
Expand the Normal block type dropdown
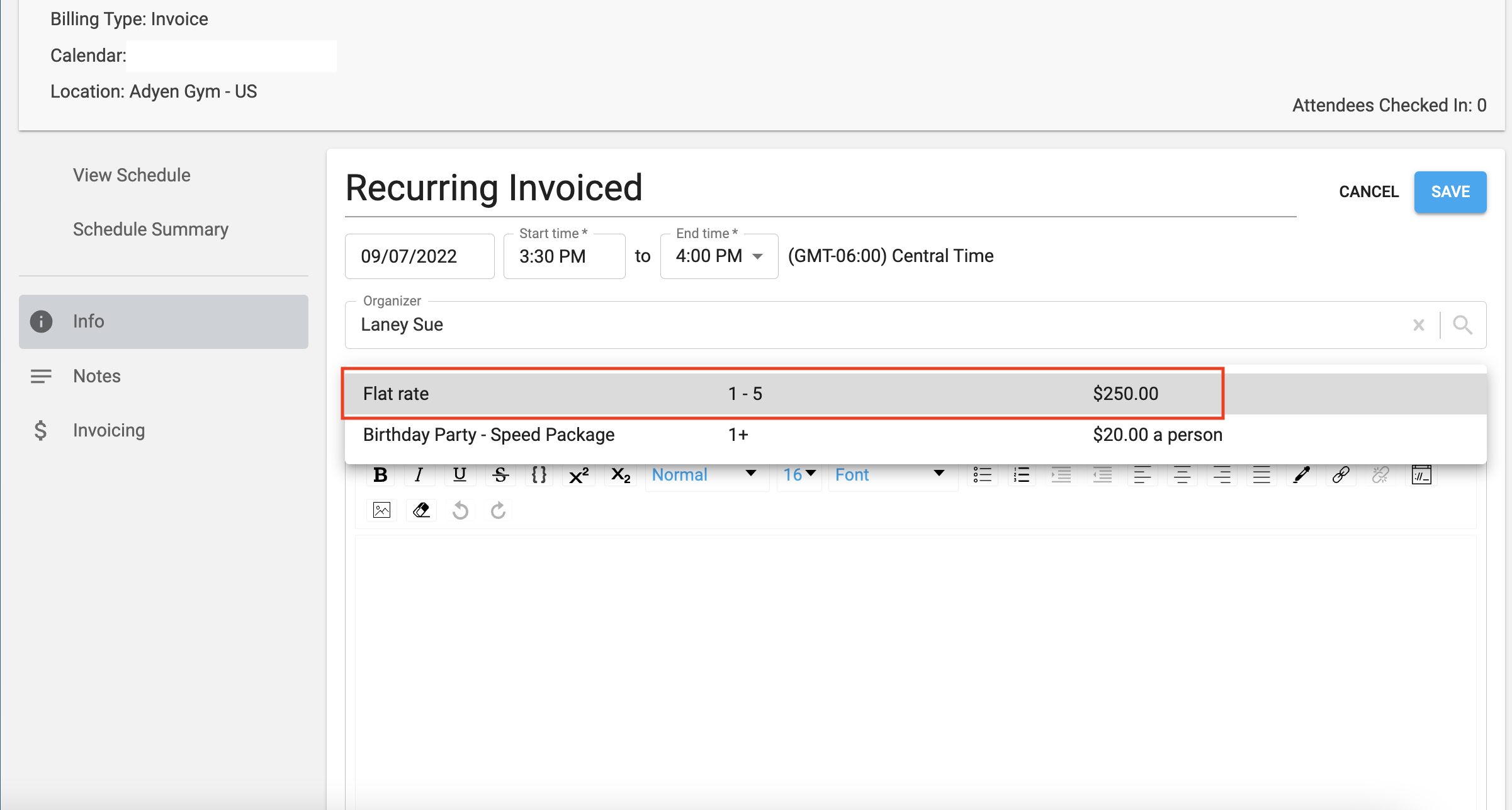704,475
